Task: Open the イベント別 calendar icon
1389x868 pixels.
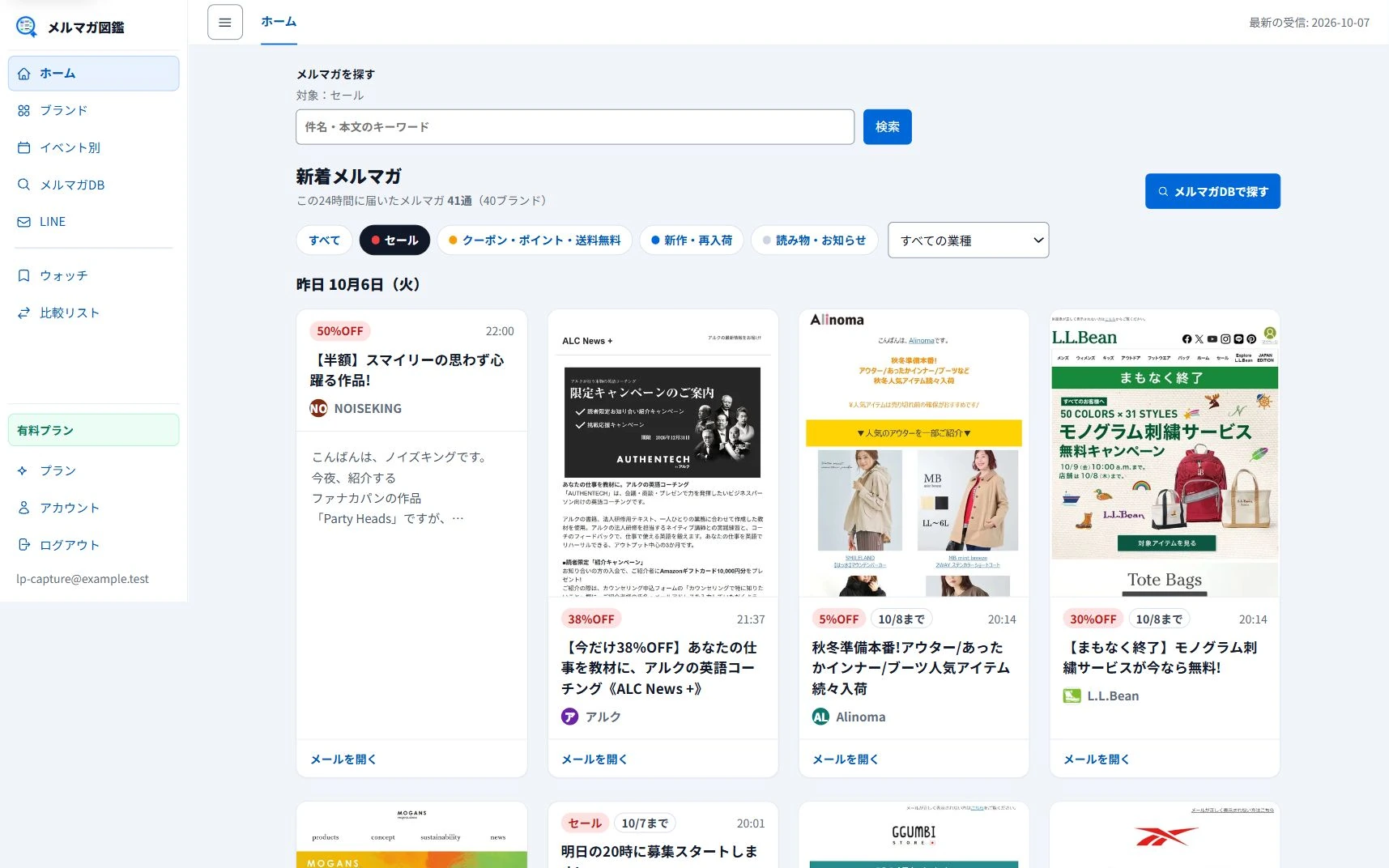Action: [x=23, y=148]
